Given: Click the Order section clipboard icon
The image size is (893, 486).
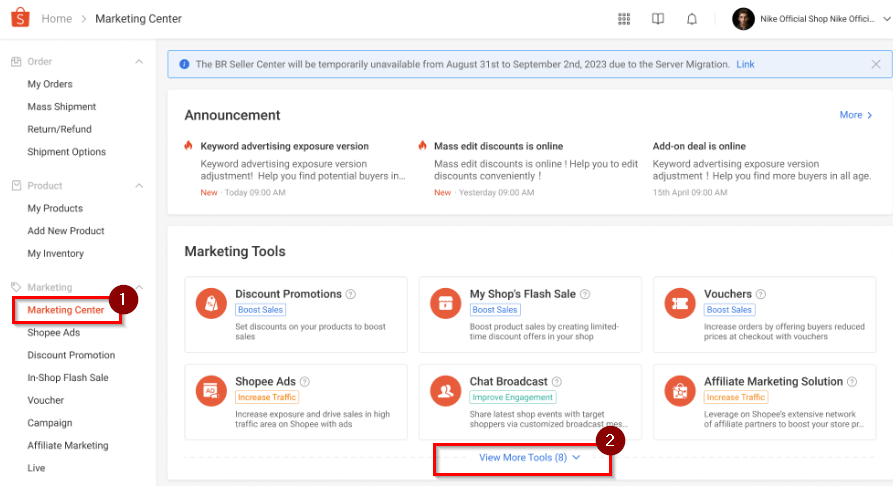Looking at the screenshot, I should tap(16, 62).
